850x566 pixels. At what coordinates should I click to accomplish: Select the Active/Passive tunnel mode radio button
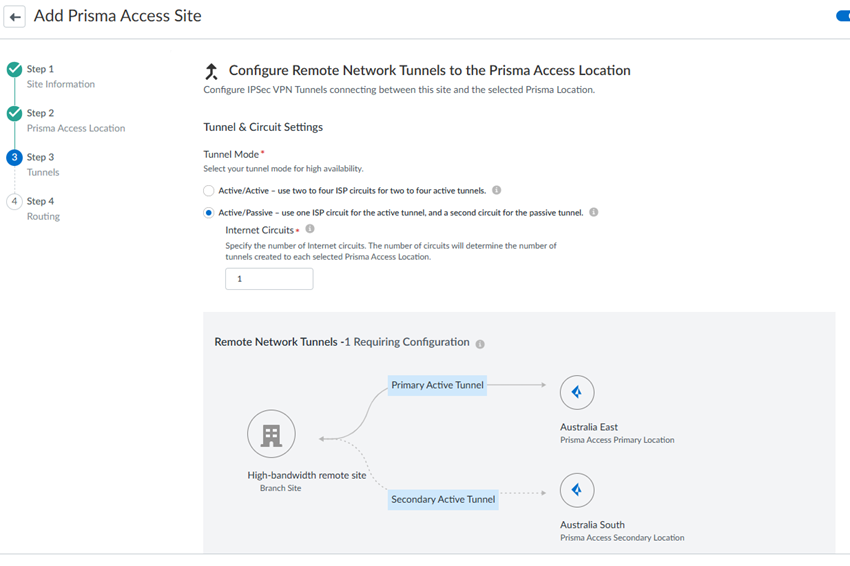click(x=209, y=213)
